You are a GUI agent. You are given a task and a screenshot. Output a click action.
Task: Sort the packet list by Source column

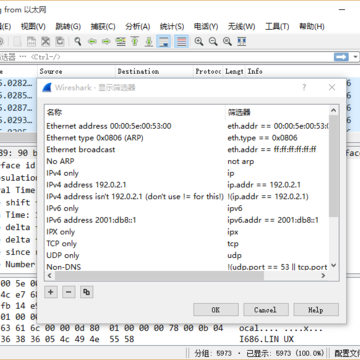point(76,71)
